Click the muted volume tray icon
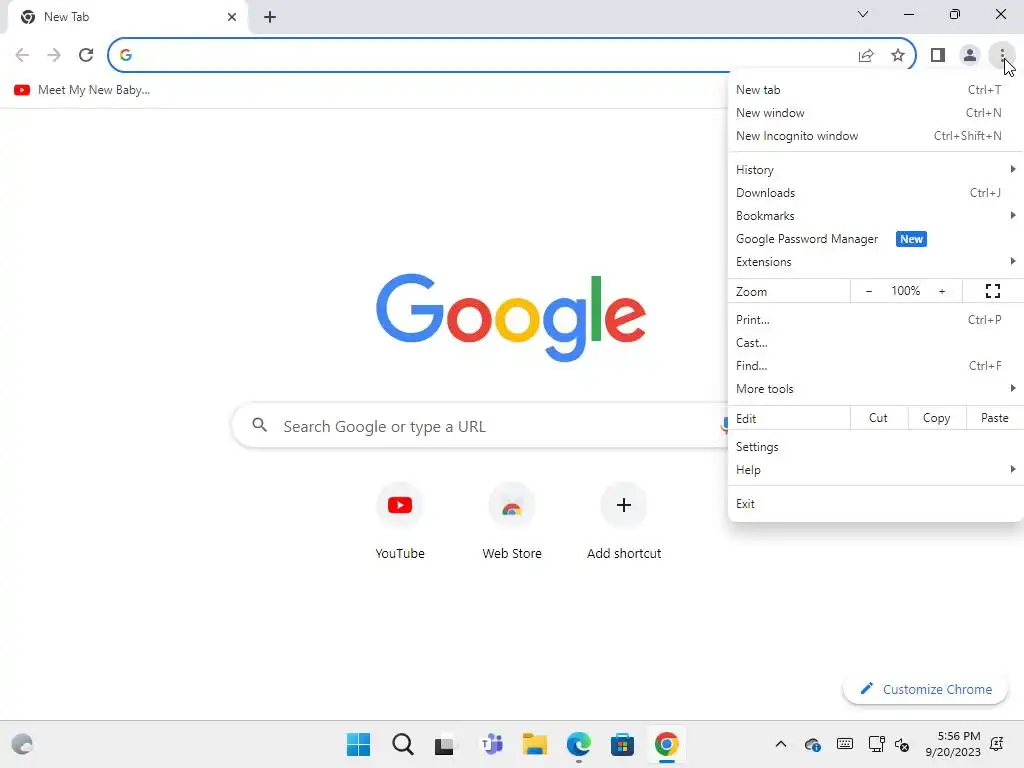Image resolution: width=1024 pixels, height=768 pixels. pyautogui.click(x=902, y=744)
